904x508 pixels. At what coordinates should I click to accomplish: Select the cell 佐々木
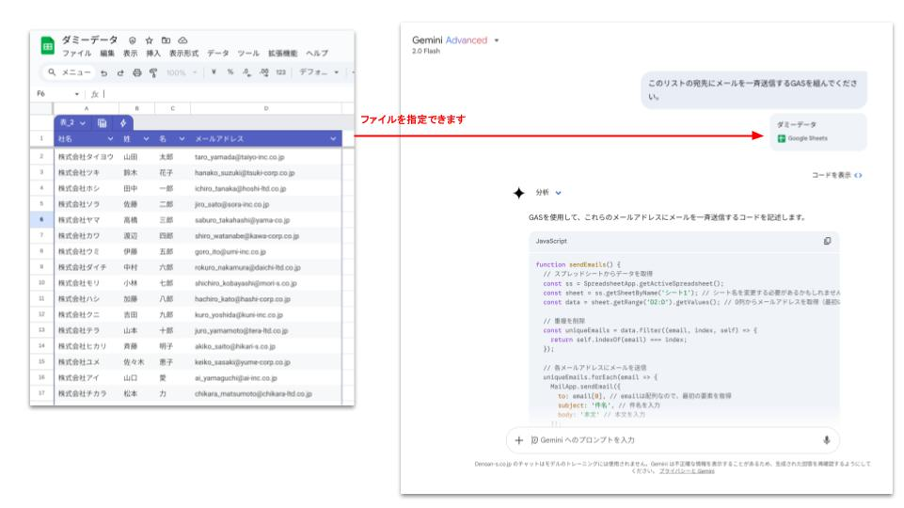pos(137,362)
